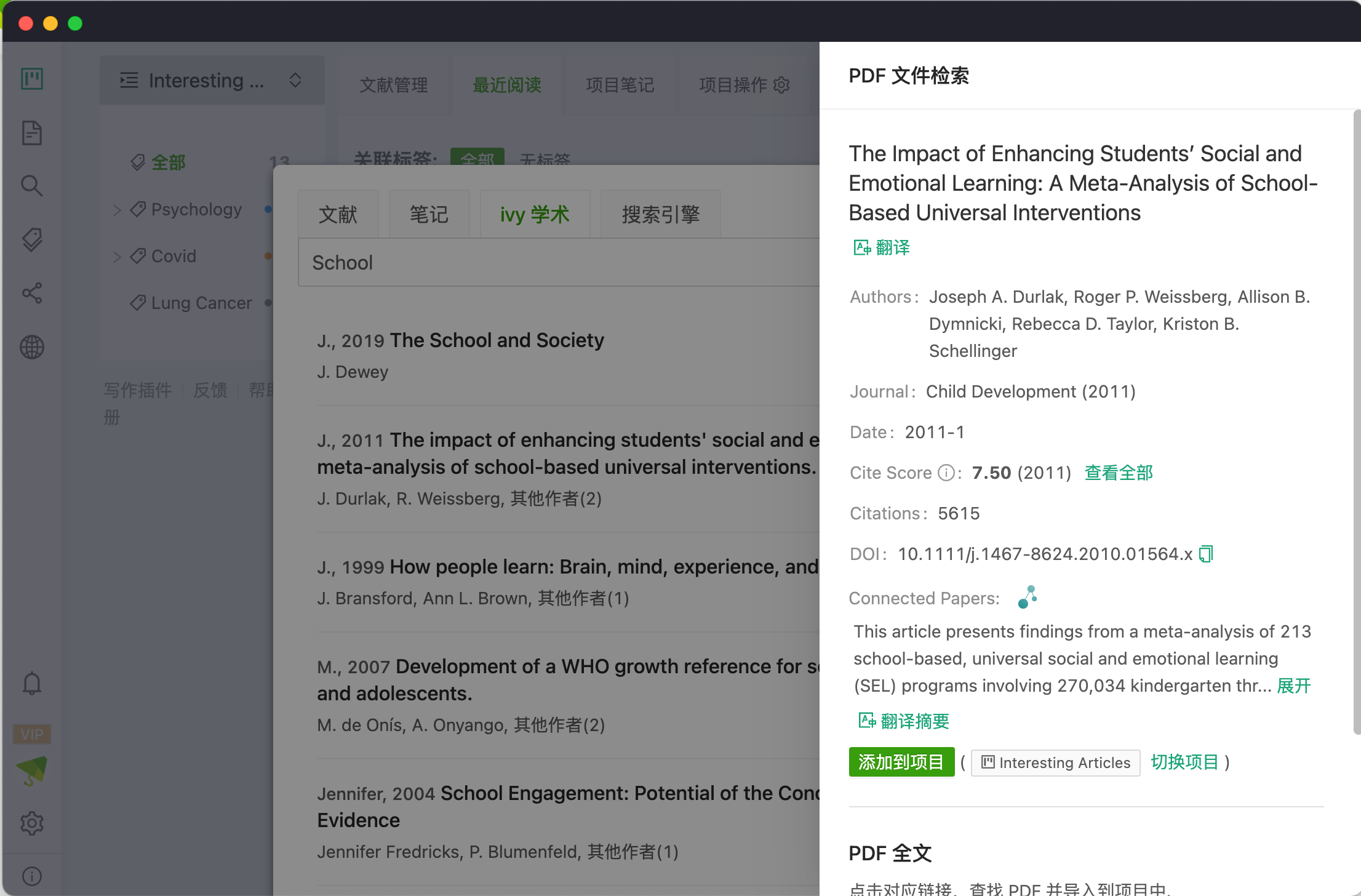Open the globe web sidebar icon
The height and width of the screenshot is (896, 1361).
pyautogui.click(x=32, y=347)
